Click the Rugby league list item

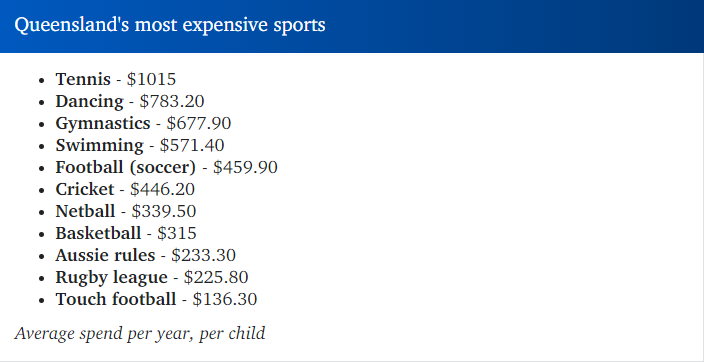click(152, 278)
